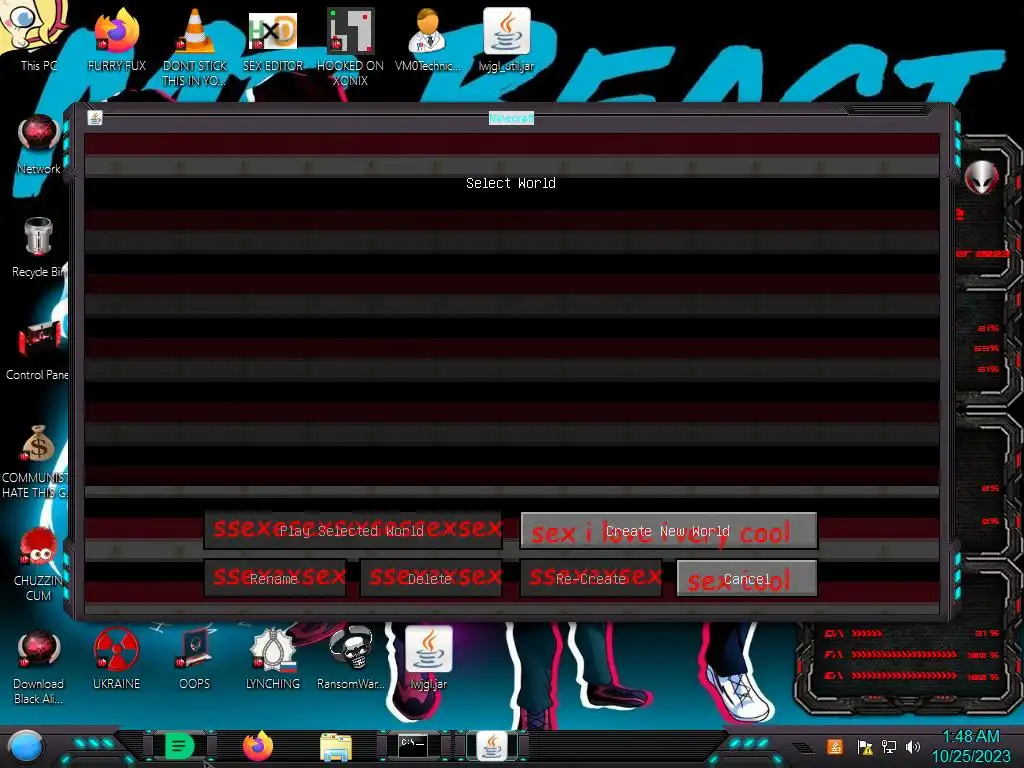This screenshot has height=768, width=1024.
Task: Open the green notes app in taskbar
Action: pos(179,746)
